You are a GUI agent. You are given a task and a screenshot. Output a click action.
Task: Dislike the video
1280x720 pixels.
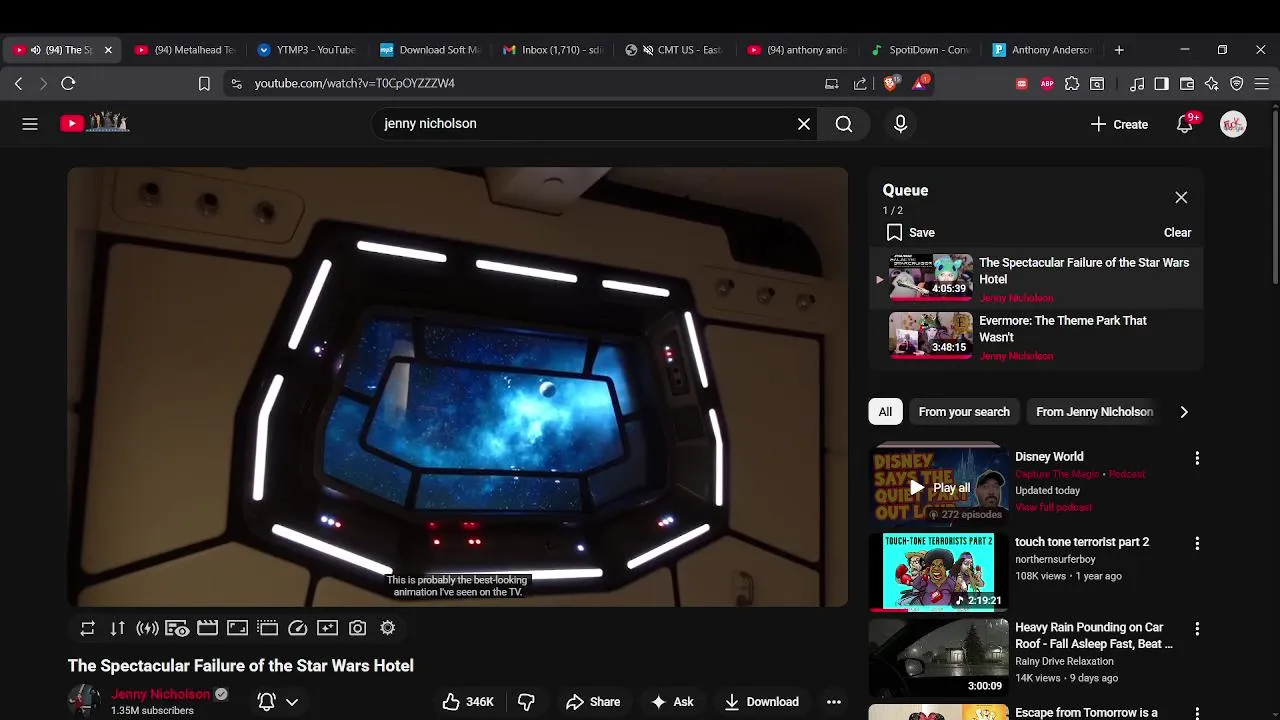(526, 702)
